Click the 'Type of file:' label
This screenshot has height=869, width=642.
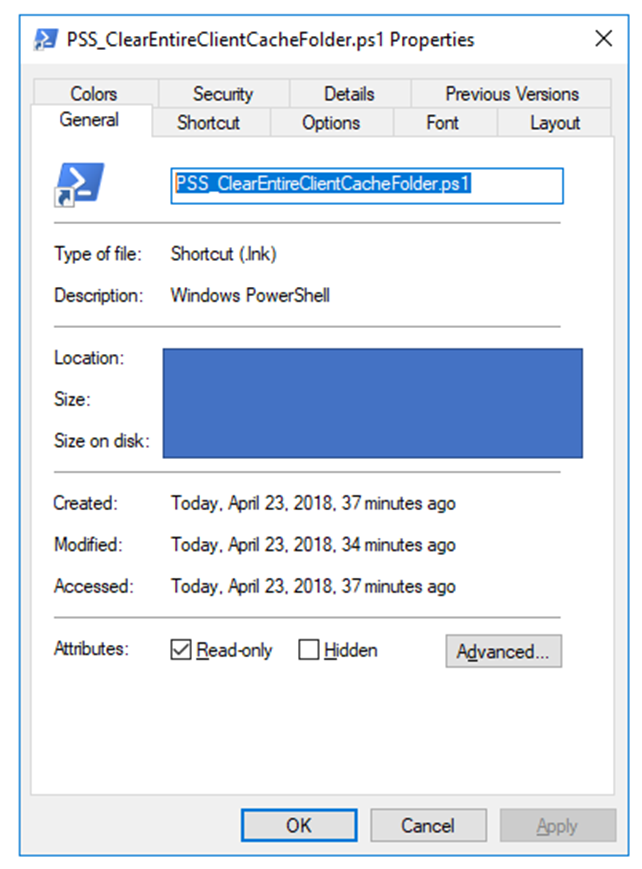98,254
